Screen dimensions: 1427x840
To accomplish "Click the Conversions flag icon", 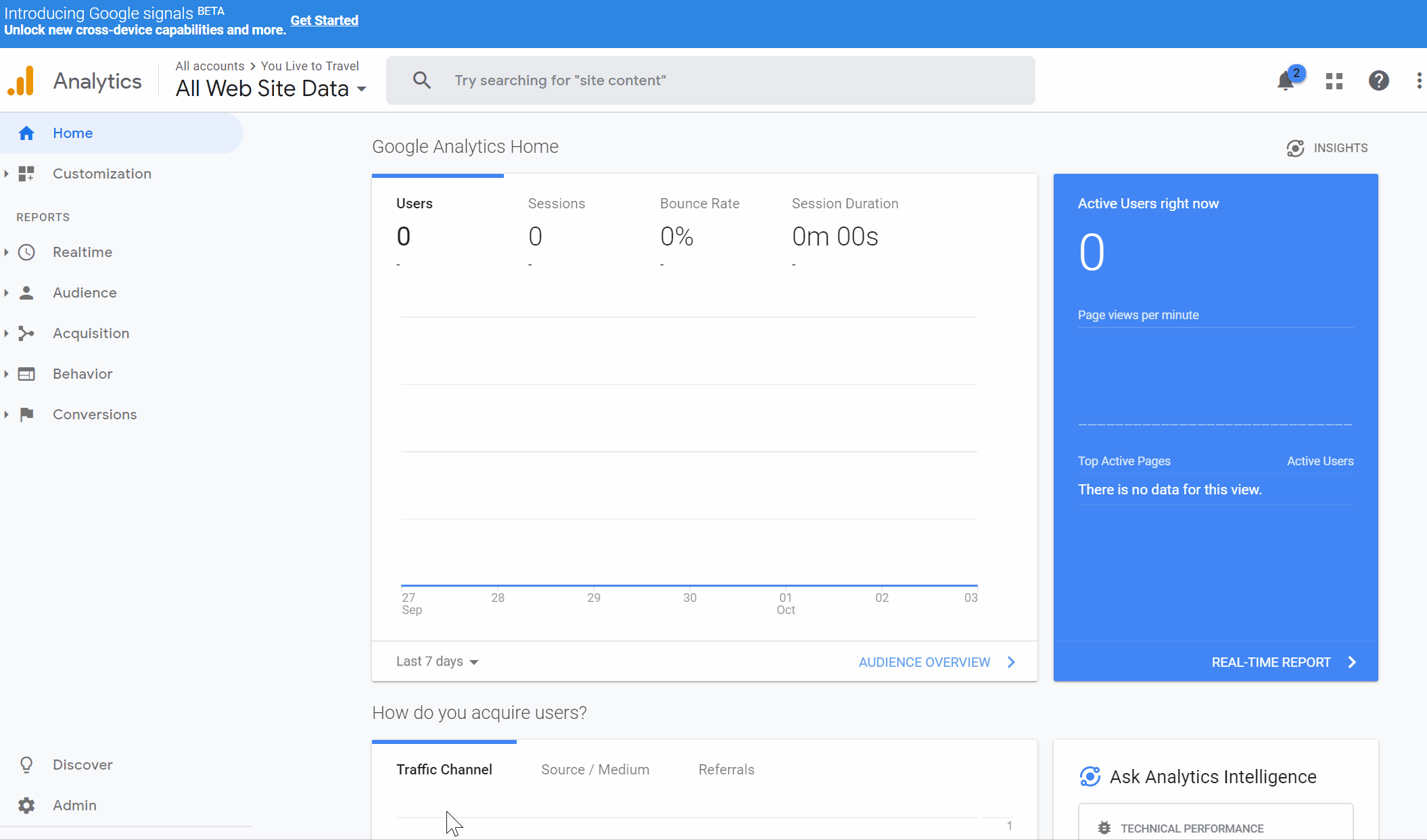I will click(27, 415).
